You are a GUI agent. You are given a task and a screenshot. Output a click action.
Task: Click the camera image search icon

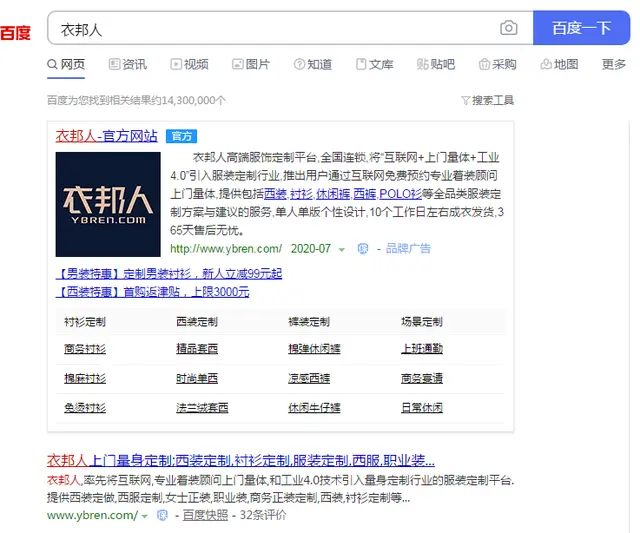click(x=509, y=28)
